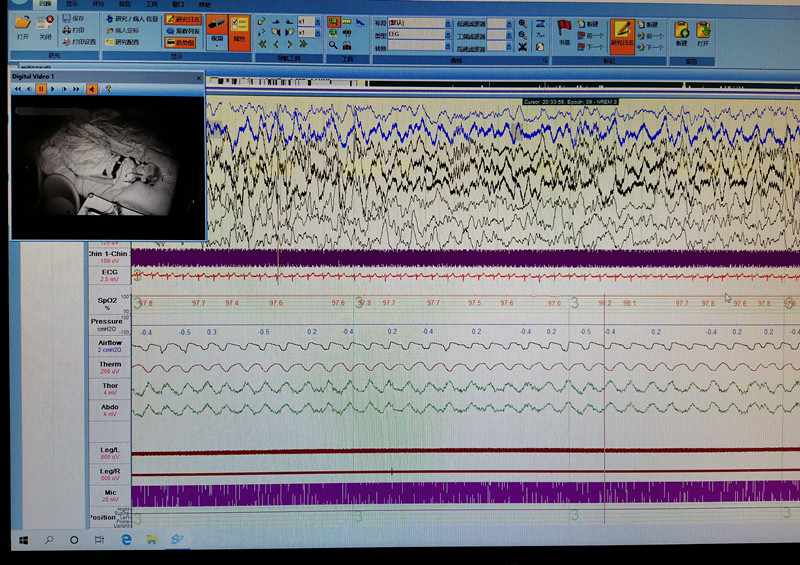Click the Windows Start button
Screen dimensions: 800x565
pos(22,539)
